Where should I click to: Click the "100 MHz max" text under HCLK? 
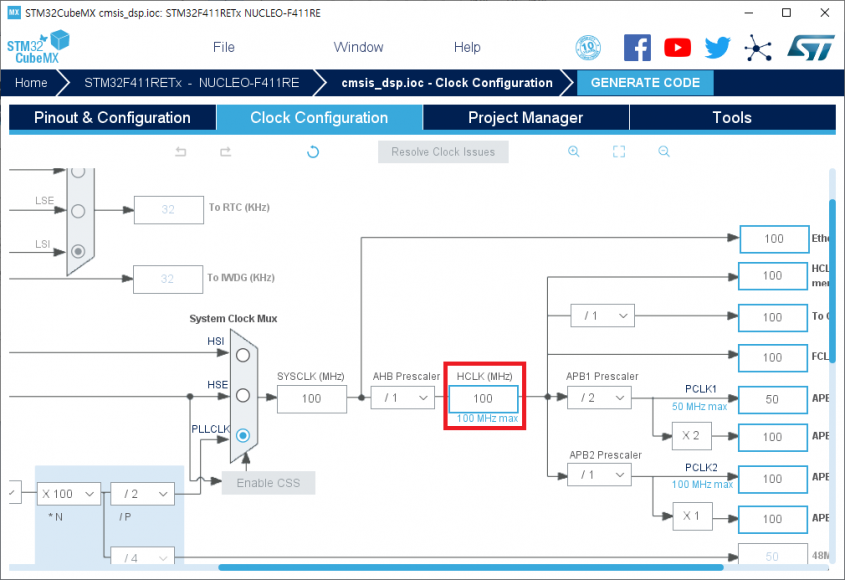point(487,418)
